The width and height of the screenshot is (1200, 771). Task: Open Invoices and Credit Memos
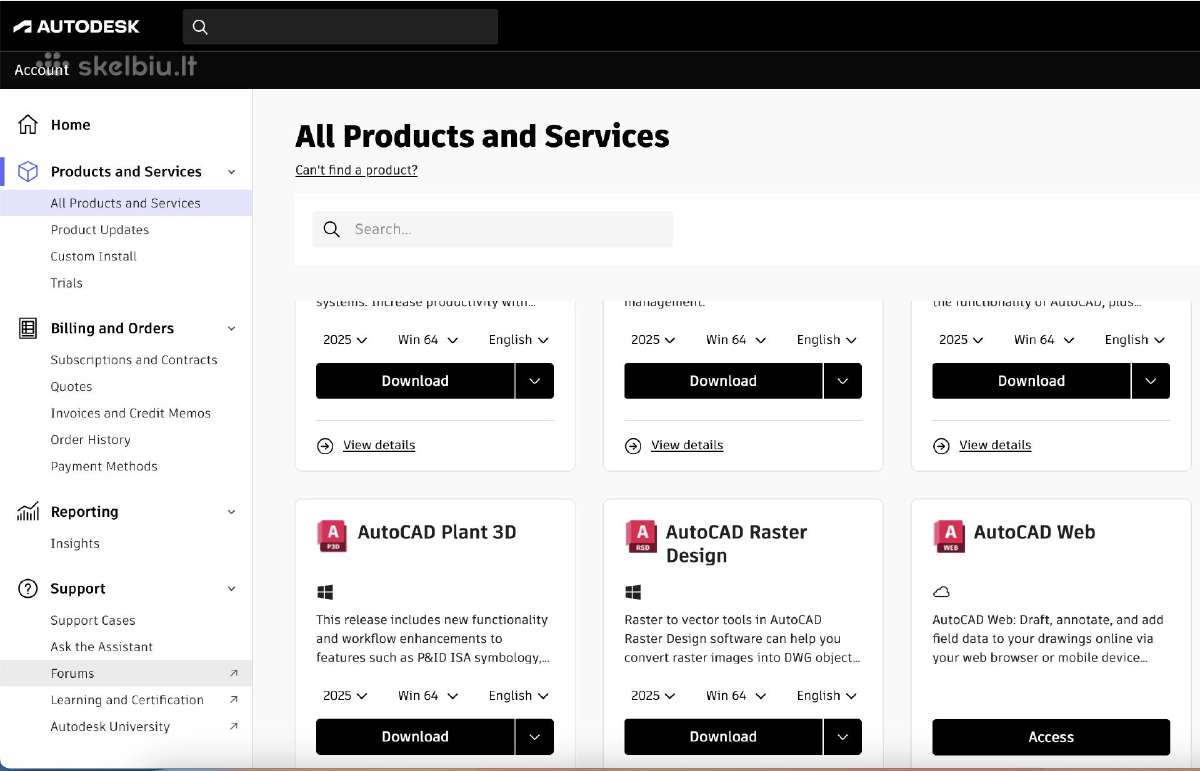(x=131, y=413)
